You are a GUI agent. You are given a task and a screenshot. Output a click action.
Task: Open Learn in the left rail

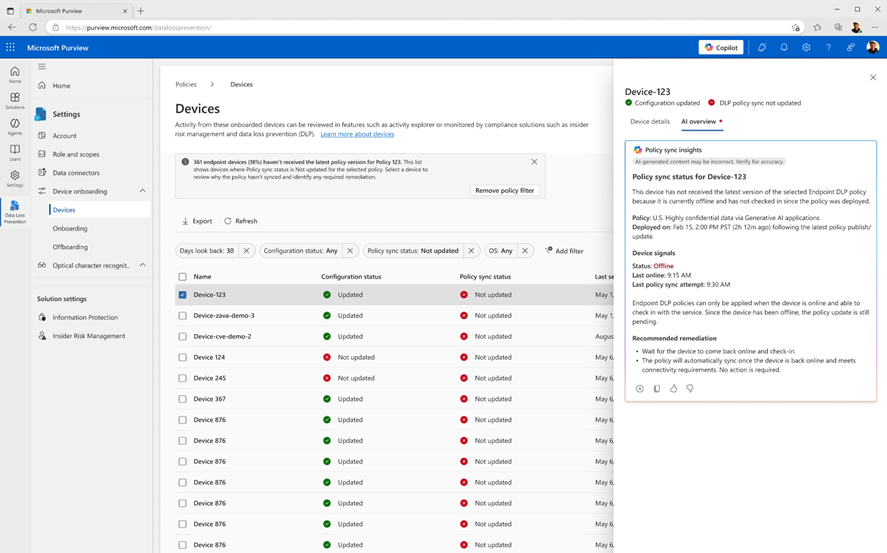pos(15,153)
